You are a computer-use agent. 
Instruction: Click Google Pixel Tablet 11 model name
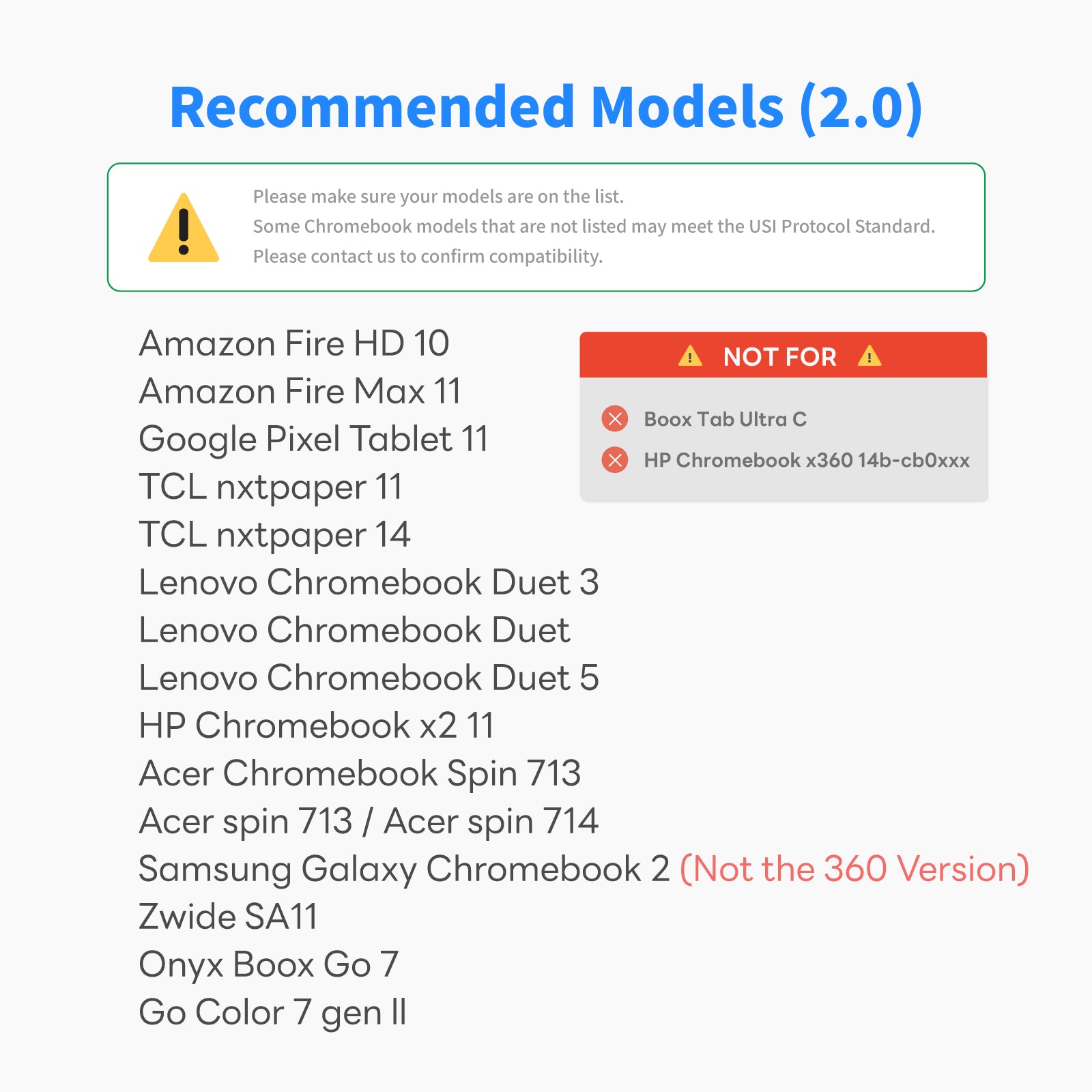pos(314,439)
